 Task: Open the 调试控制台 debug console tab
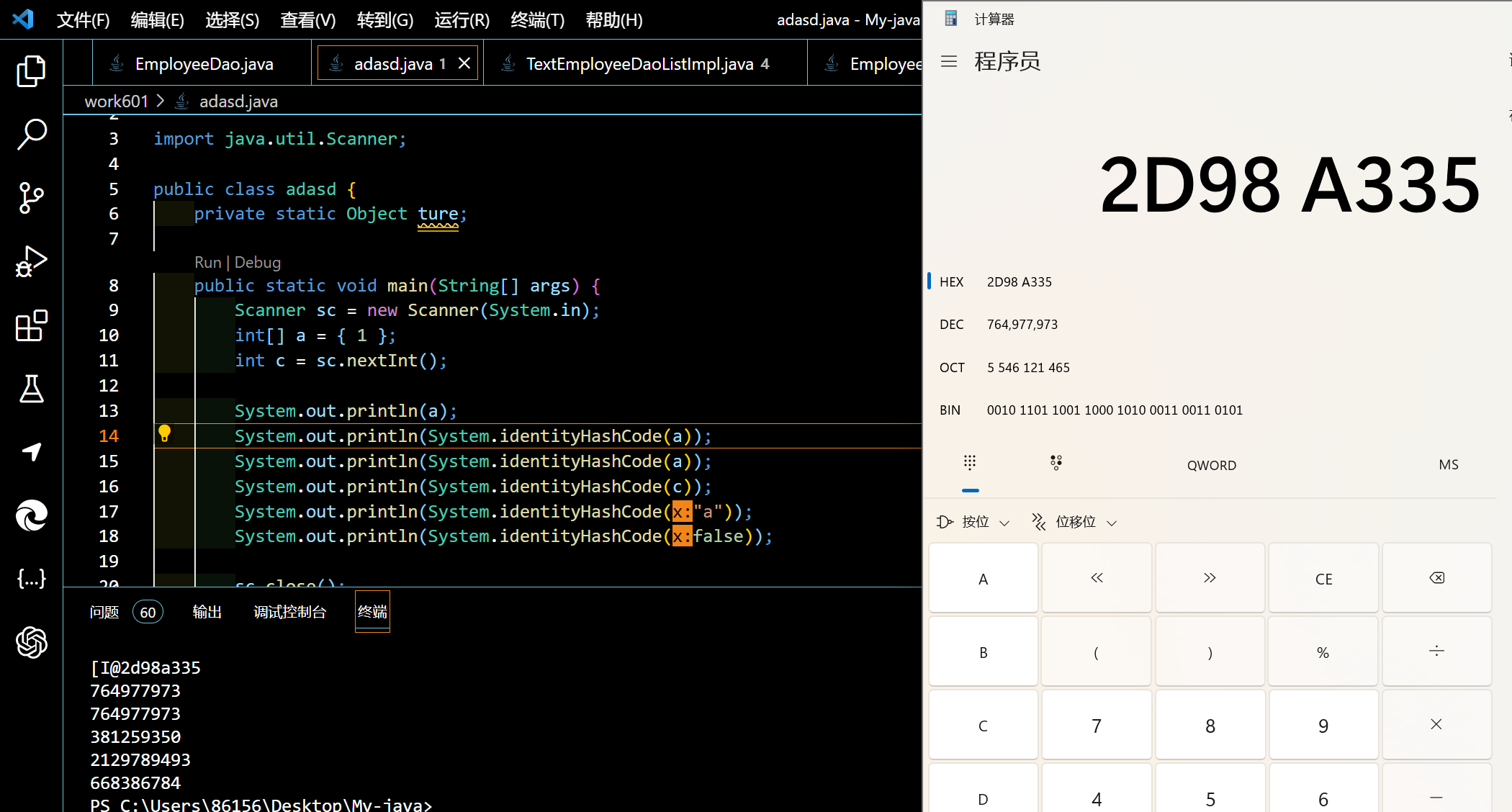click(x=290, y=612)
